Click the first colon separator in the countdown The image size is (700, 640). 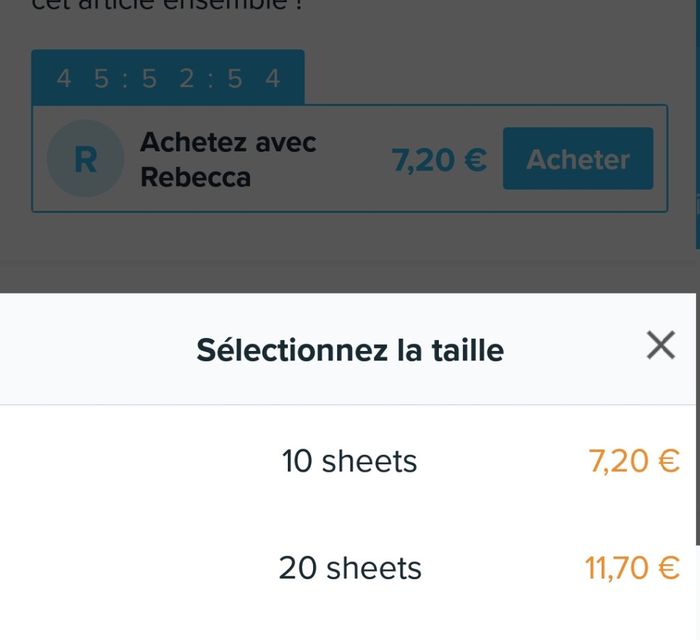pyautogui.click(x=125, y=79)
